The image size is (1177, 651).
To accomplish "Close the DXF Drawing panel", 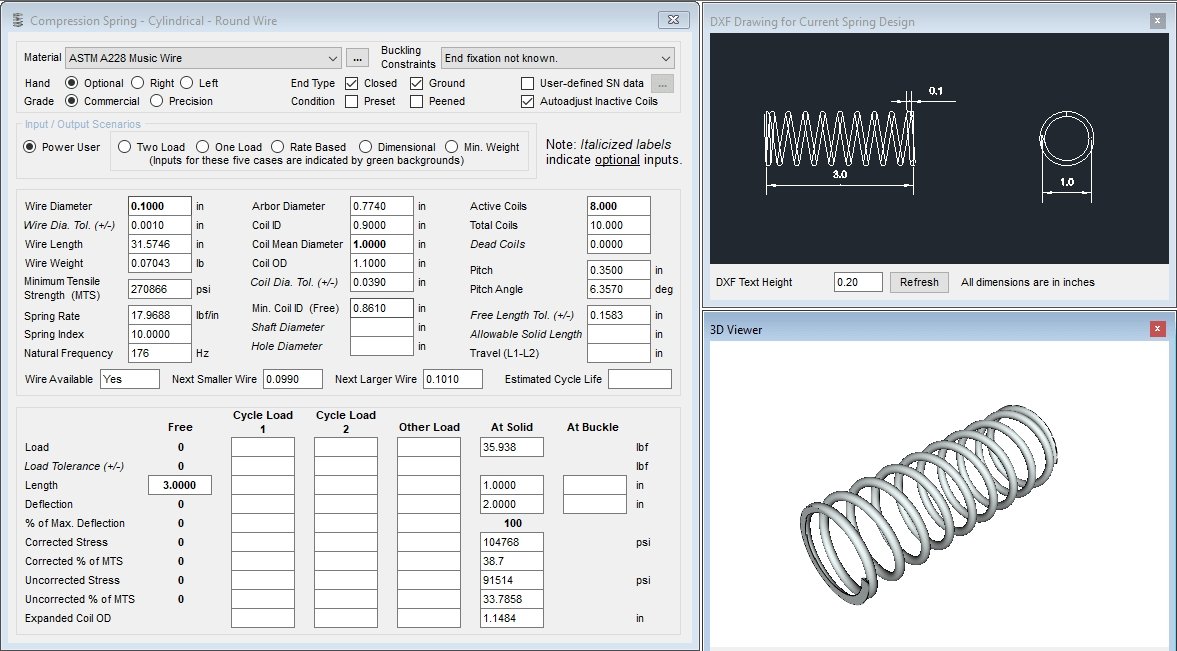I will [1156, 20].
